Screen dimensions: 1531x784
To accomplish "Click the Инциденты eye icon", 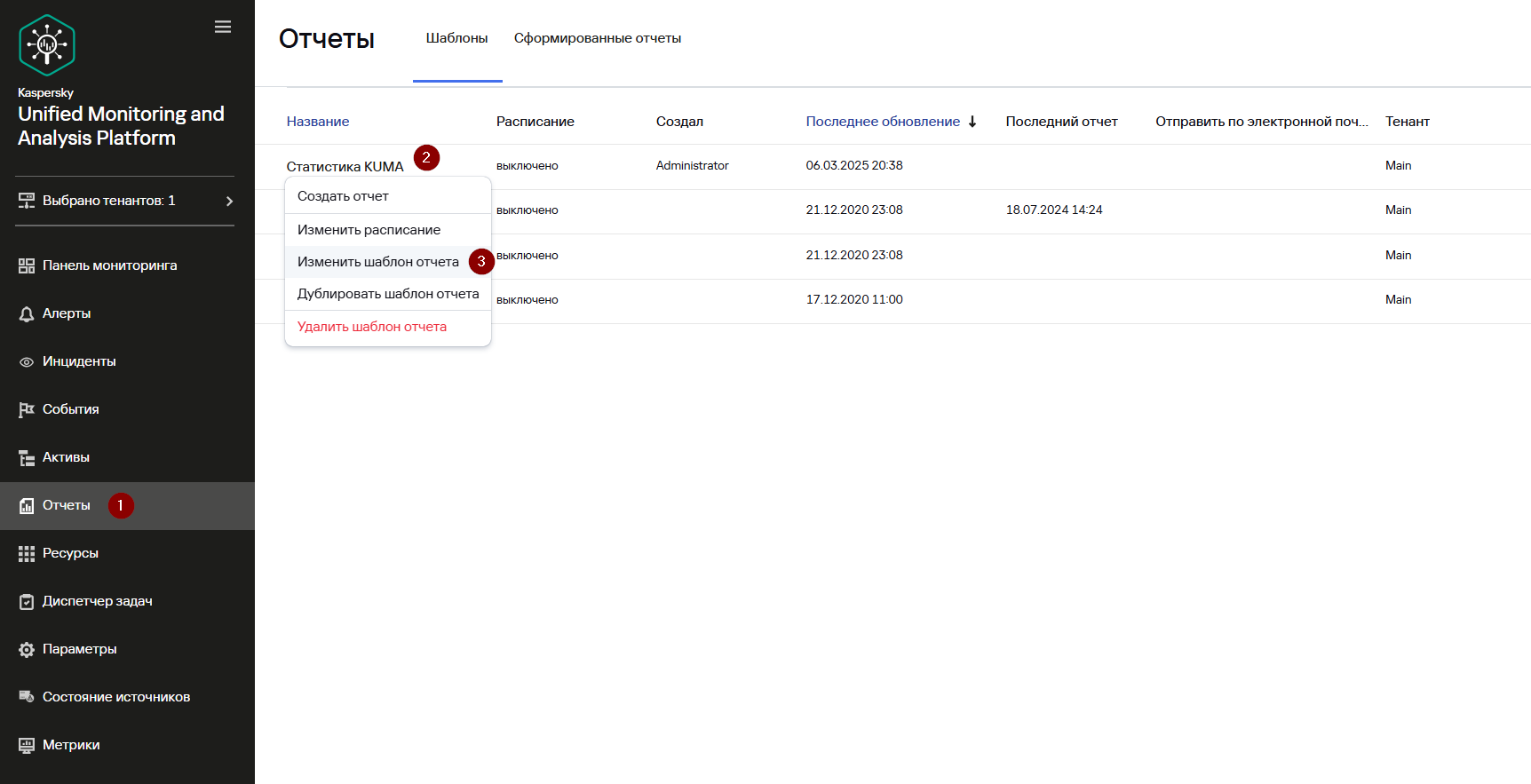I will point(27,361).
